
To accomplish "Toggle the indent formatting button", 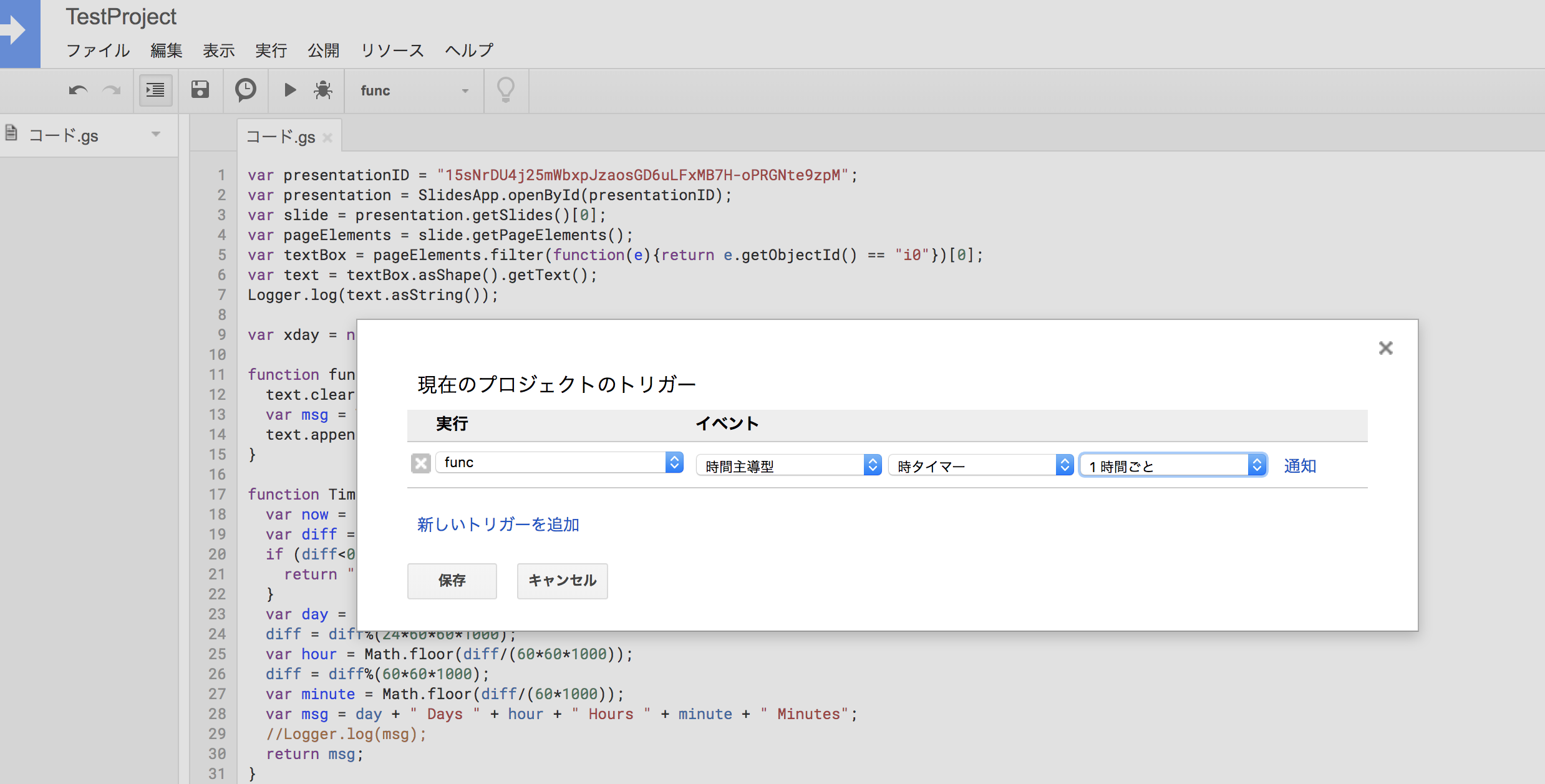I will [155, 91].
